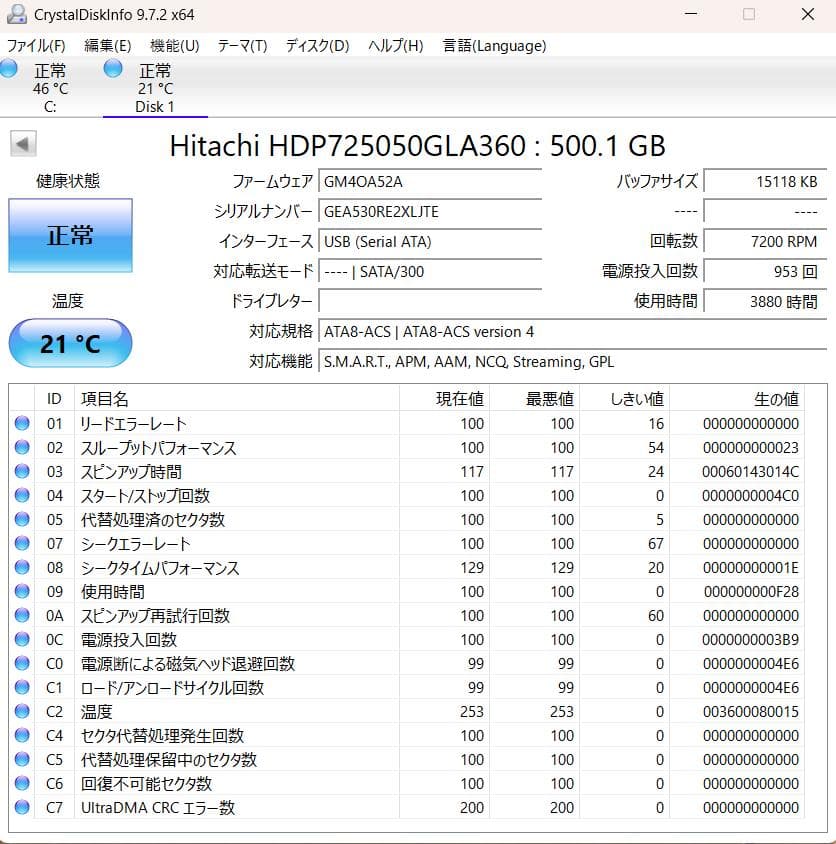Viewport: 836px width, 844px height.
Task: Click the 正常 health status button
Action: coord(70,235)
